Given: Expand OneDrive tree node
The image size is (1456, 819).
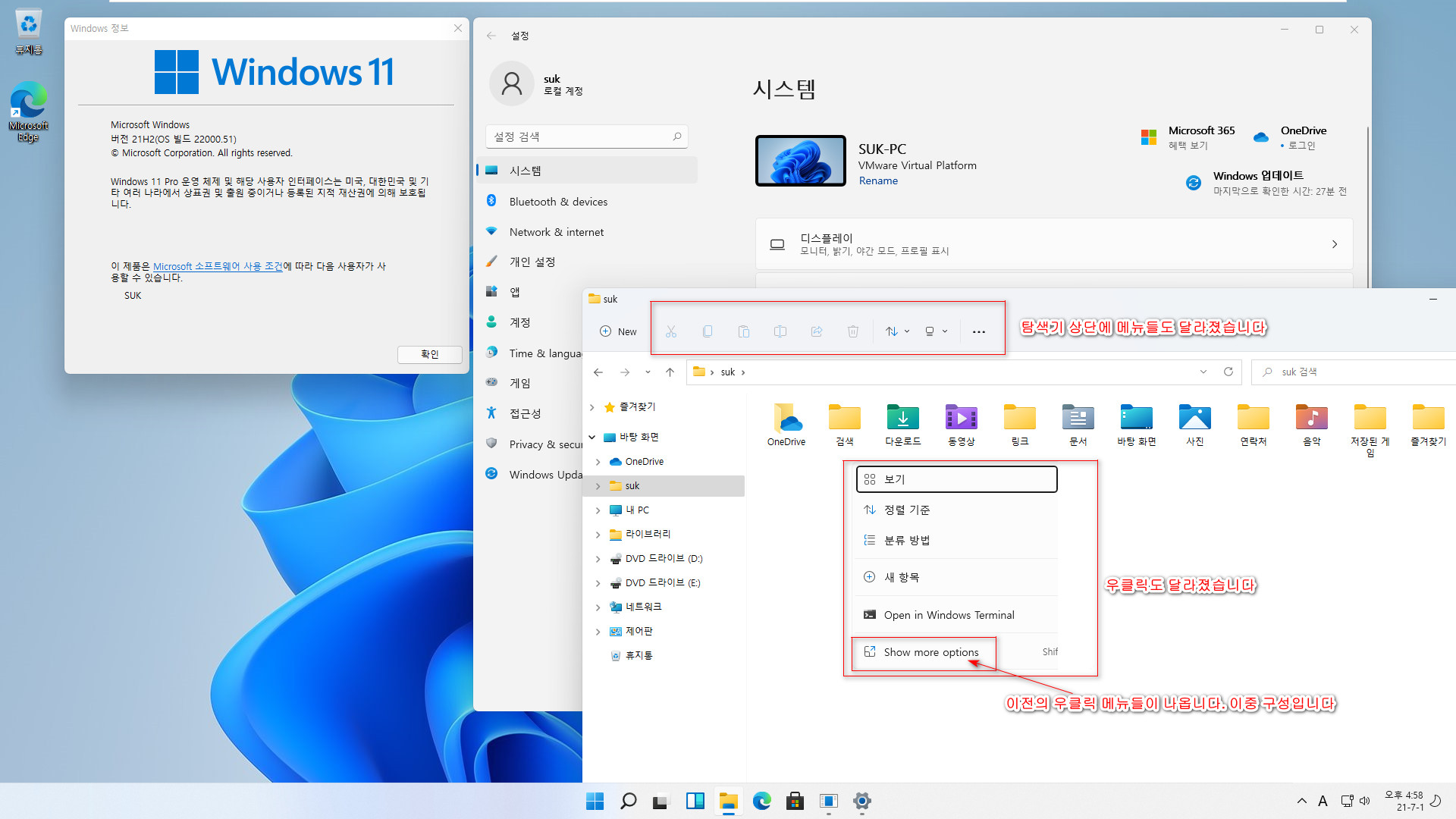Looking at the screenshot, I should coord(598,462).
